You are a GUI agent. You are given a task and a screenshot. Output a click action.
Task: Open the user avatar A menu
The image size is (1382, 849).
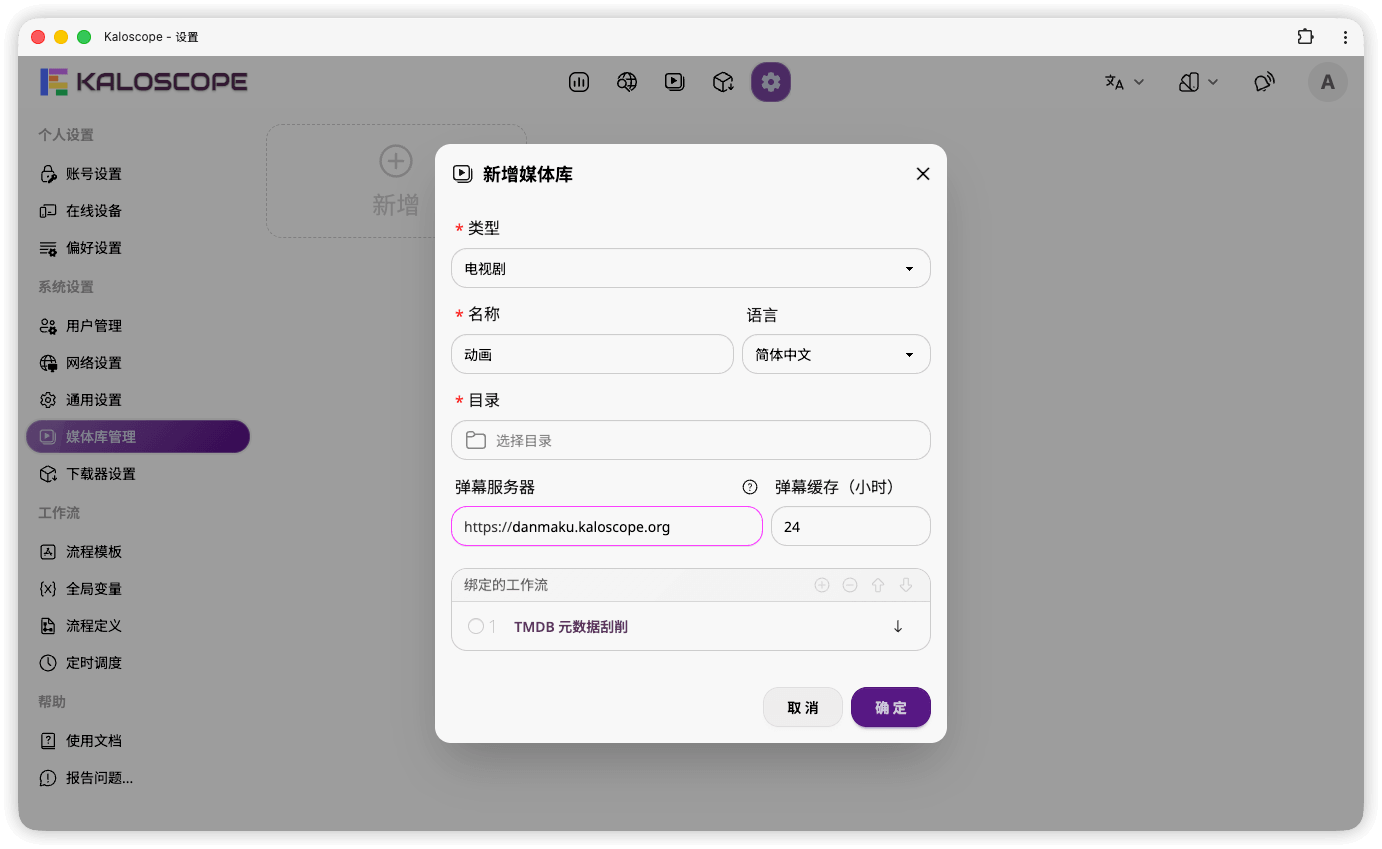point(1328,82)
